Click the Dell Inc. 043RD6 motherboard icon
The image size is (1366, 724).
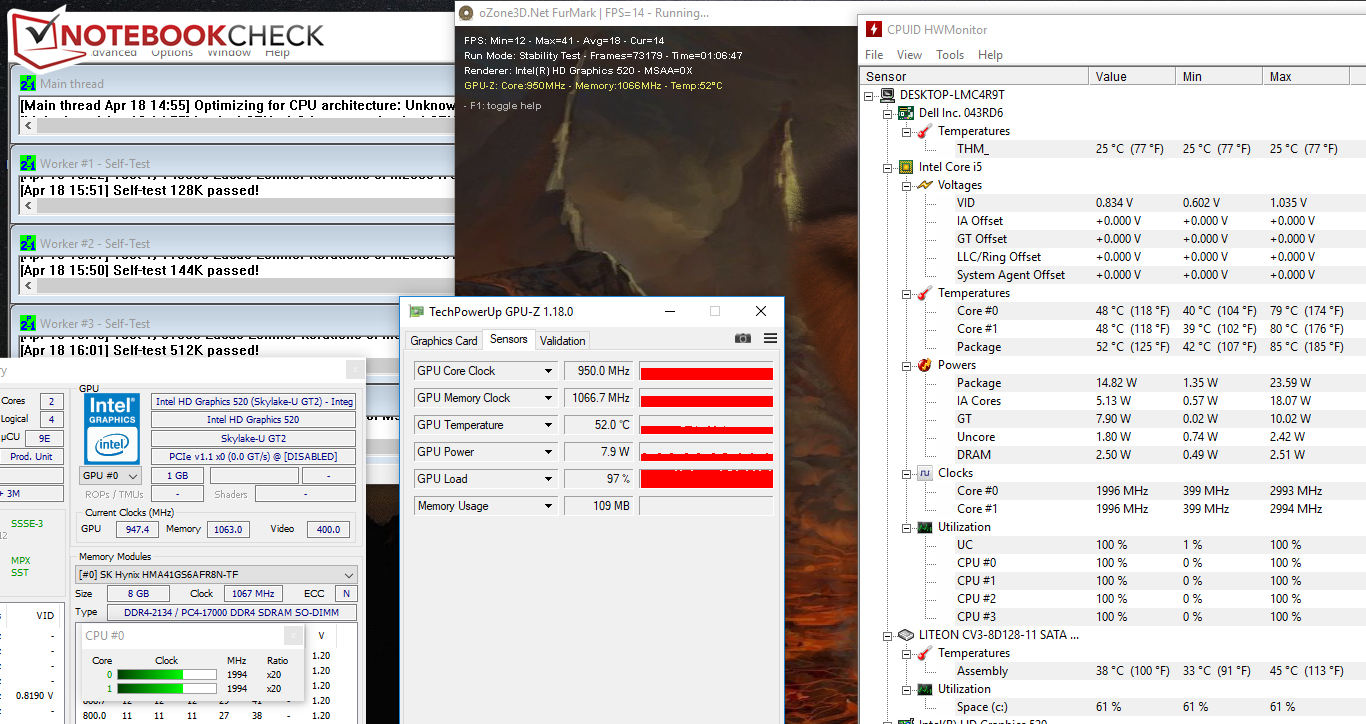(905, 113)
